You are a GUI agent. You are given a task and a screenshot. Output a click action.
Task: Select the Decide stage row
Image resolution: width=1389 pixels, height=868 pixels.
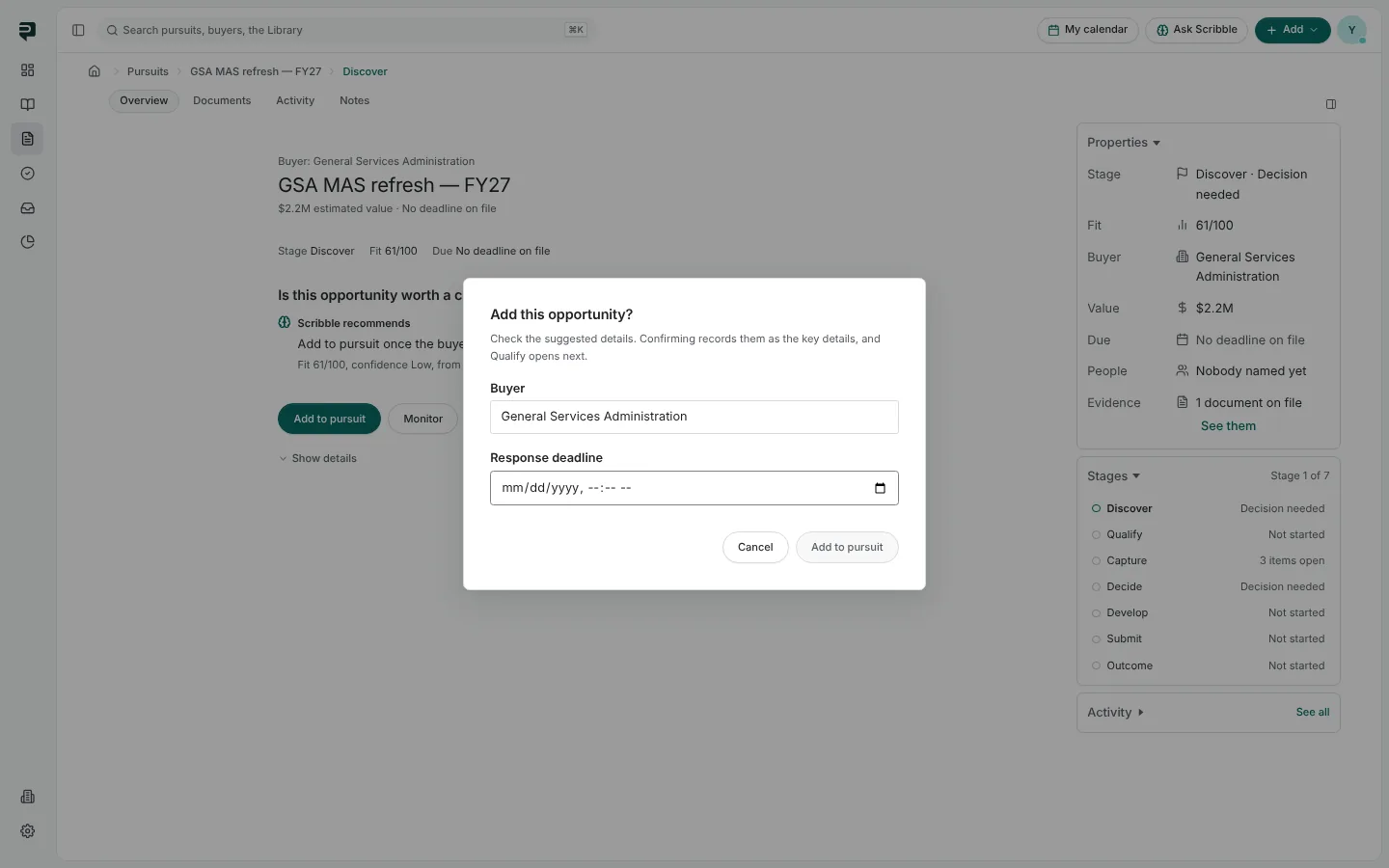point(1208,586)
